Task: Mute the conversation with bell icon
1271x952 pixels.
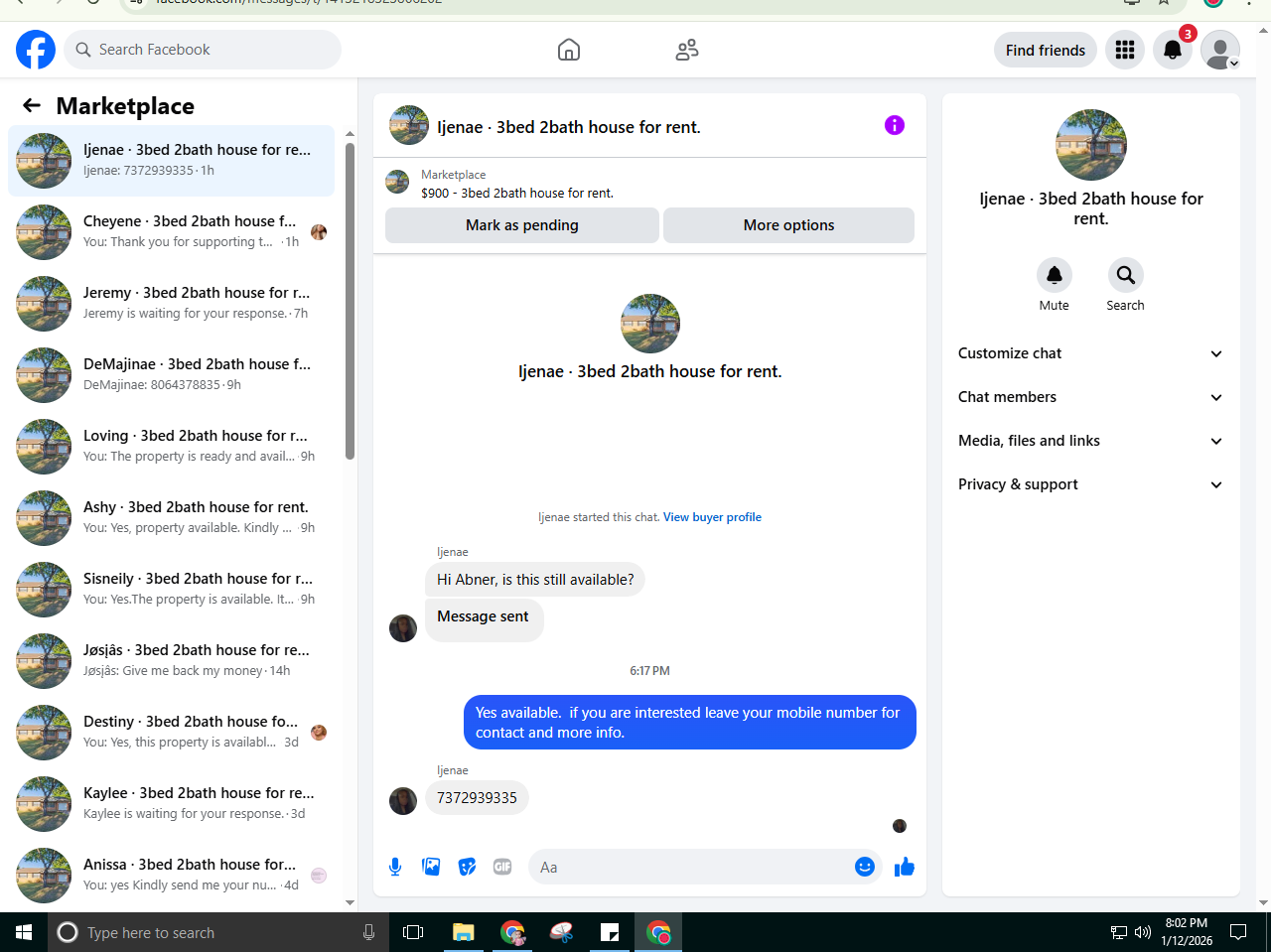Action: tap(1055, 275)
